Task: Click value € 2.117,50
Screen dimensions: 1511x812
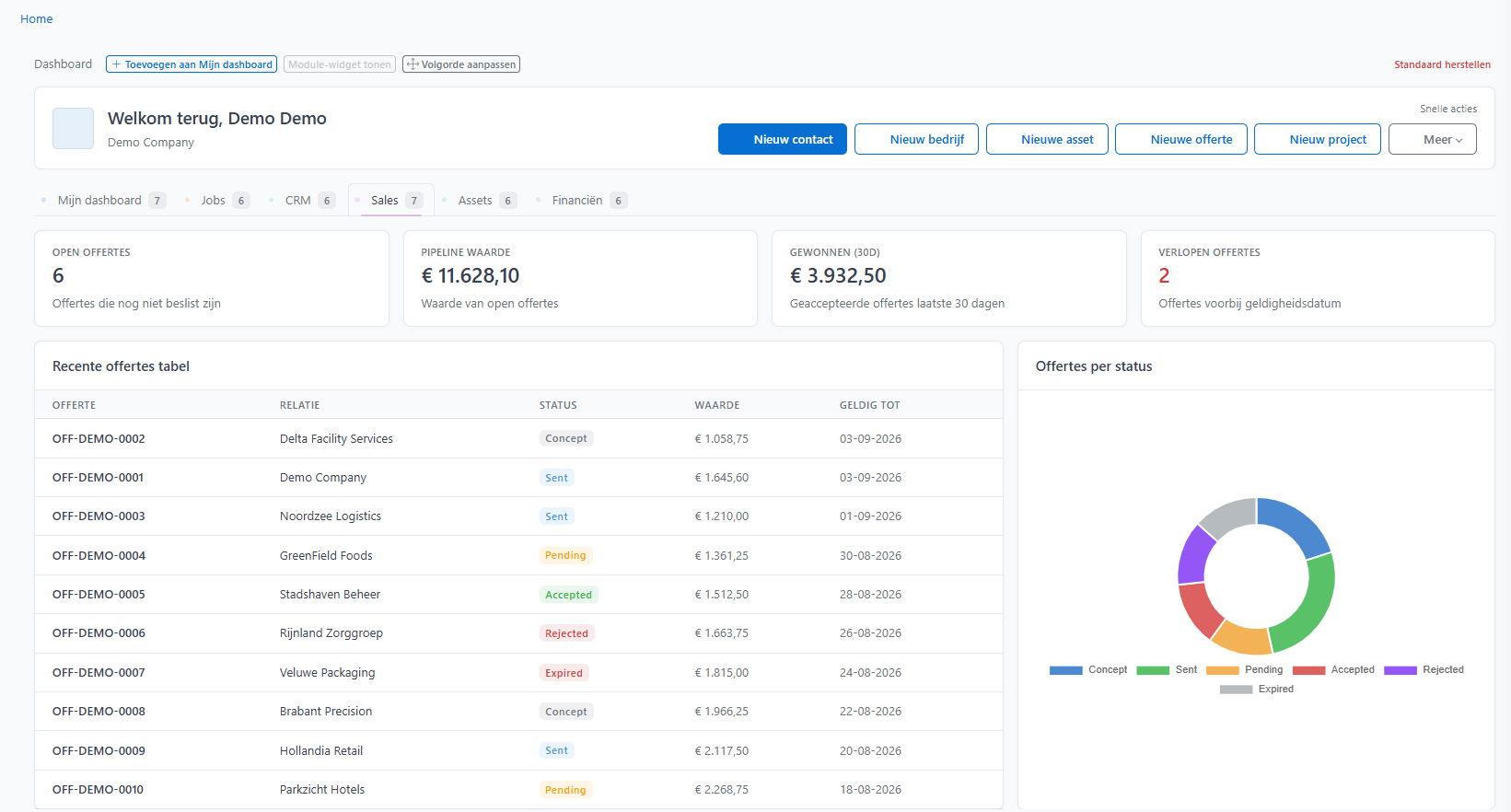Action: [722, 751]
